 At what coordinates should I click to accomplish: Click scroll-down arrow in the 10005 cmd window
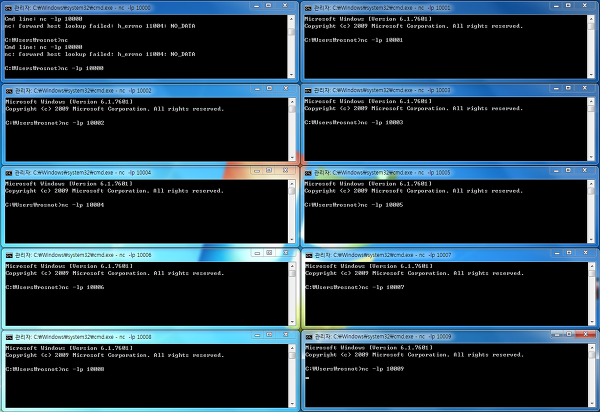(591, 240)
